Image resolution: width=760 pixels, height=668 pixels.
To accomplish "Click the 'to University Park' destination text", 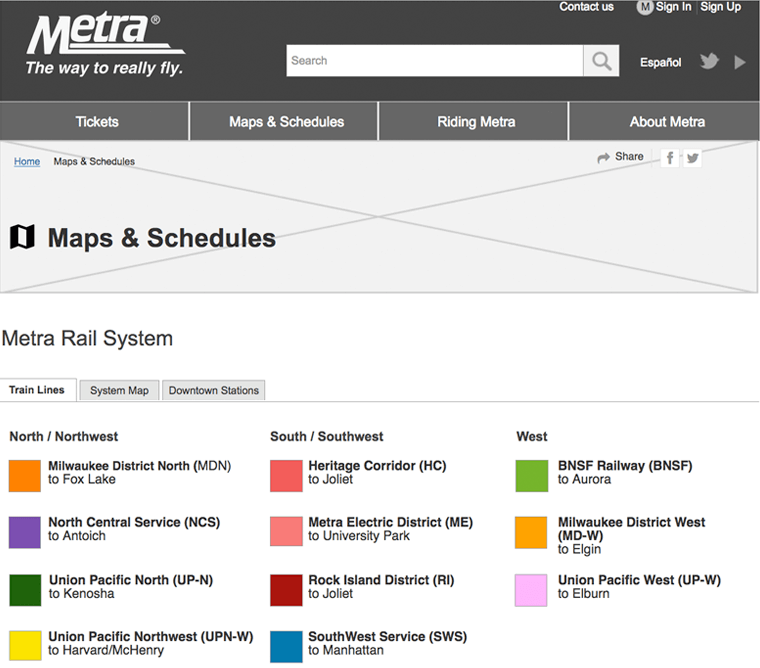I will coord(359,536).
